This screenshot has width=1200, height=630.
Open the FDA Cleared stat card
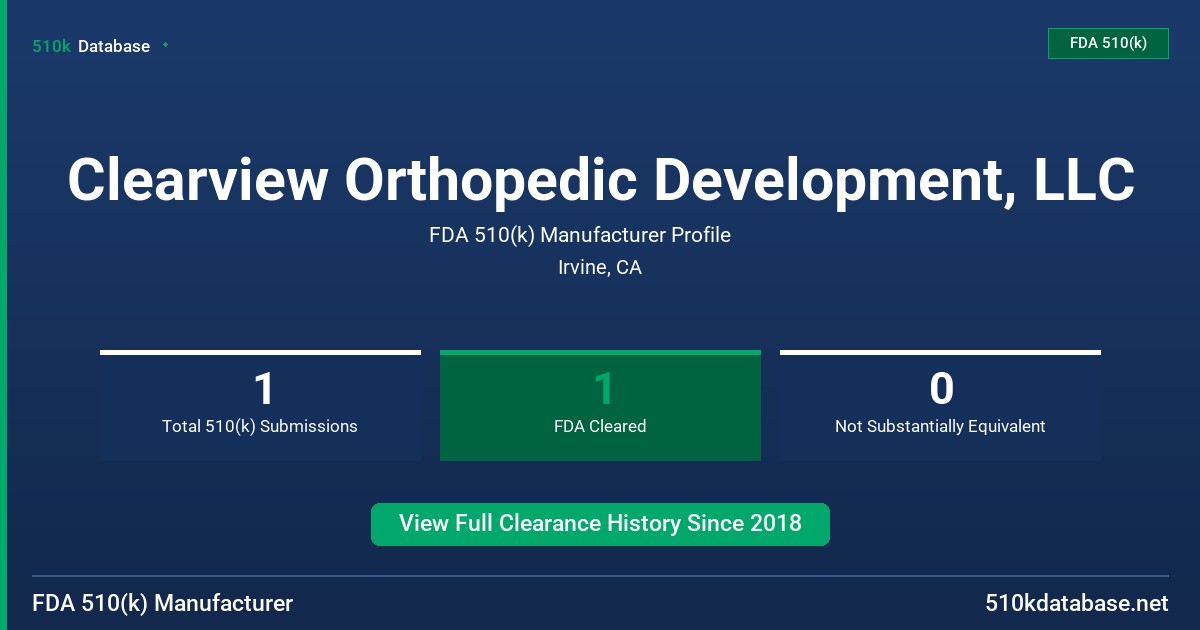(x=600, y=405)
